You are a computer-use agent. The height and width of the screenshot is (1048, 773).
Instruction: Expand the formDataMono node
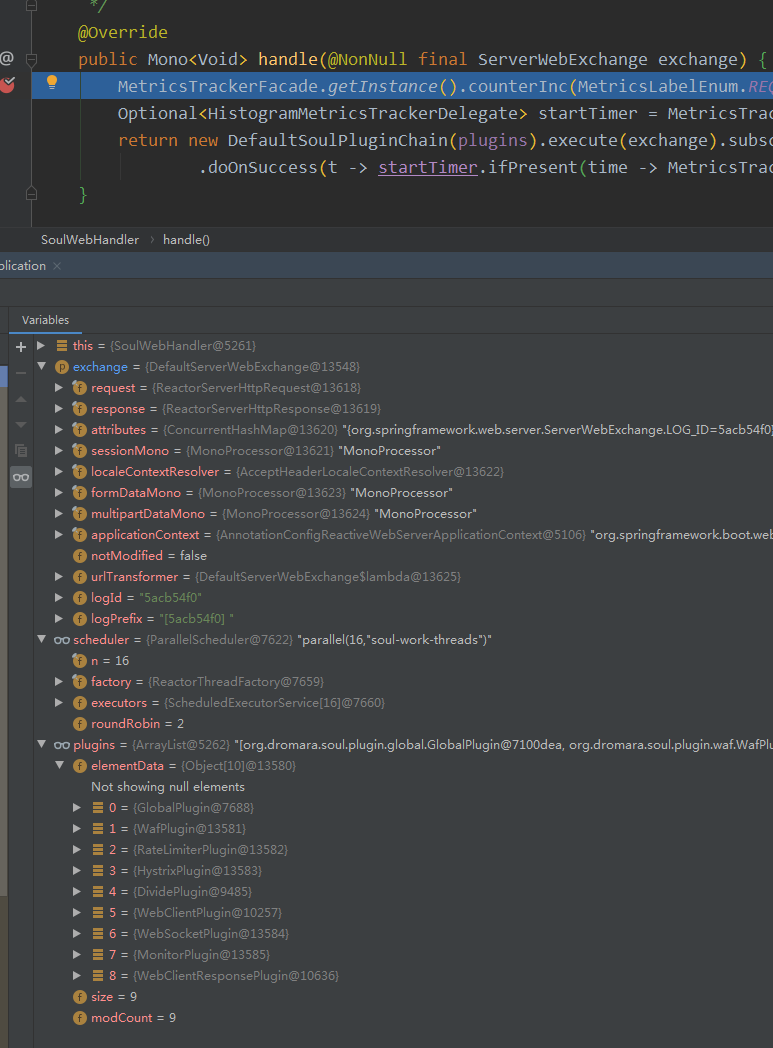tap(59, 493)
